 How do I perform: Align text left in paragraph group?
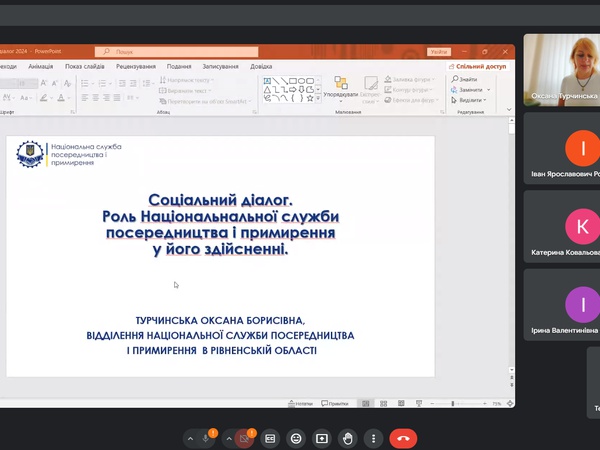pyautogui.click(x=85, y=98)
